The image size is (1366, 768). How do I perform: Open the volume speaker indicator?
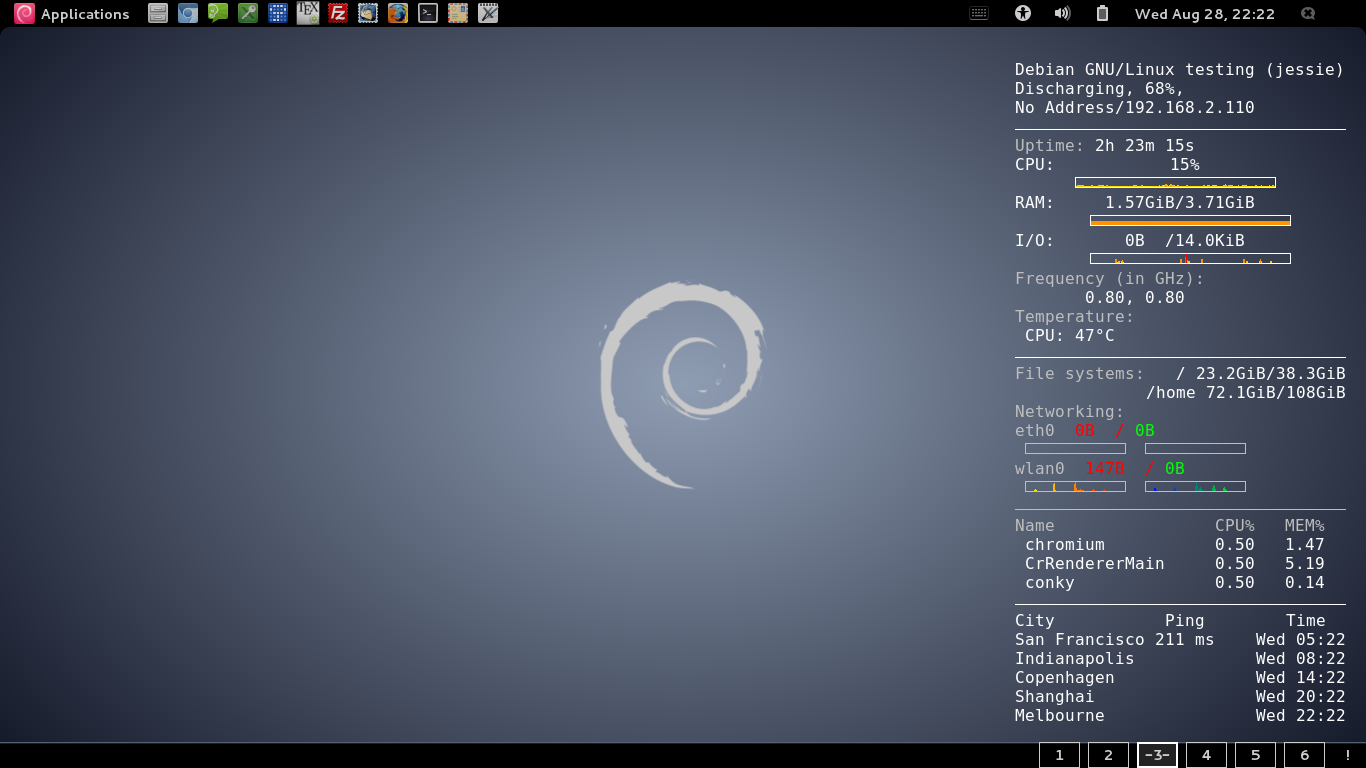click(x=1062, y=14)
